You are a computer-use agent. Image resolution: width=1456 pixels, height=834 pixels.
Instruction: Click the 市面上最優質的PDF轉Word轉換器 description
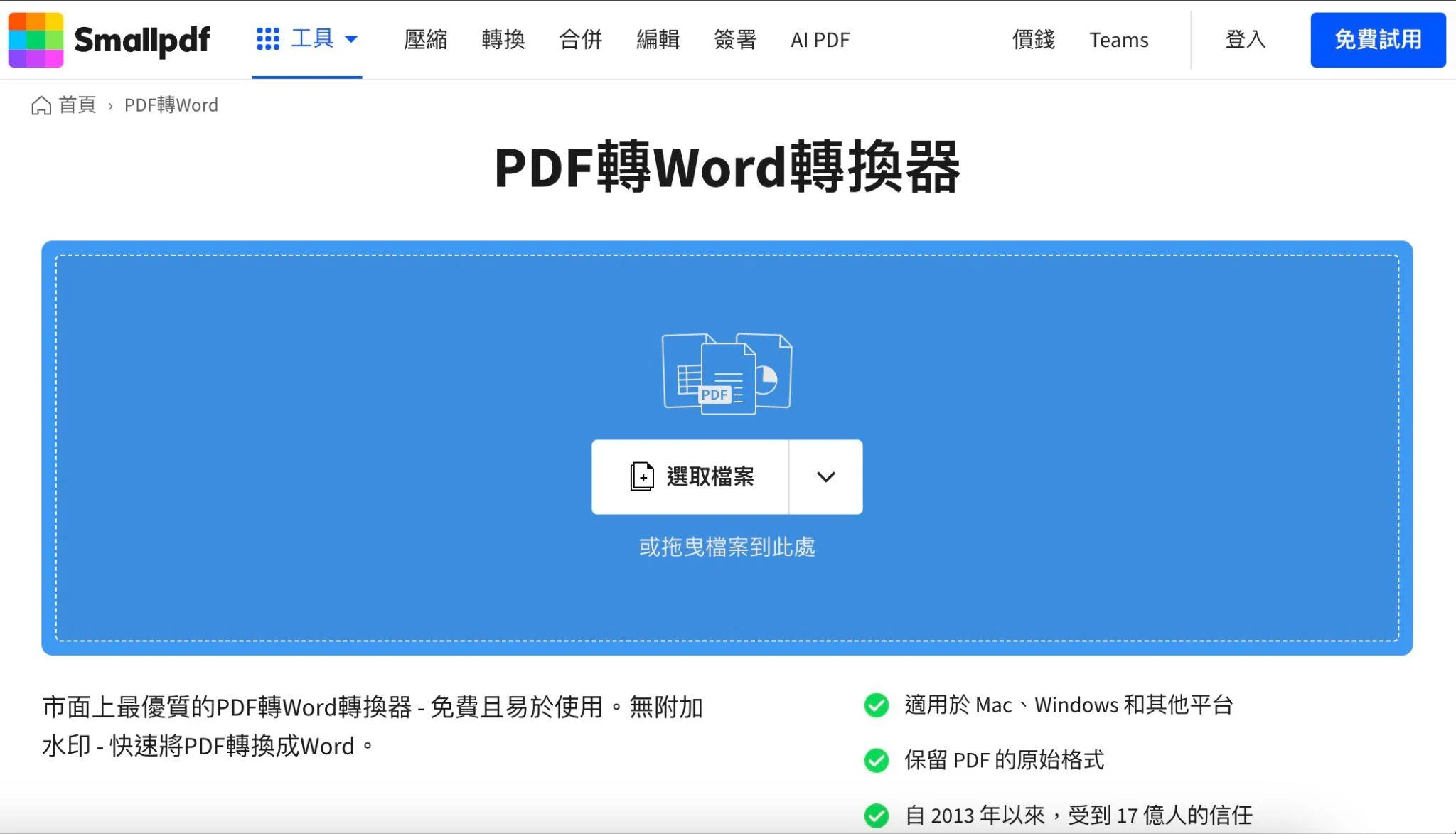click(x=373, y=727)
